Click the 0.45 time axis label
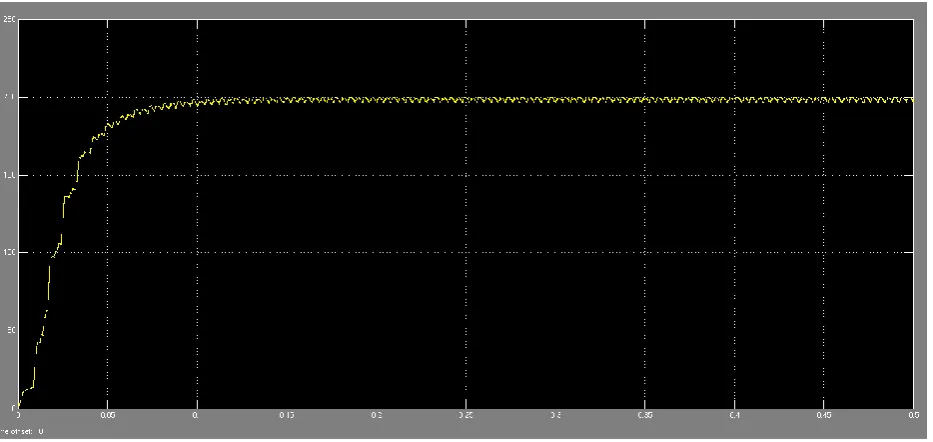Viewport: 933px width, 442px height. (824, 415)
